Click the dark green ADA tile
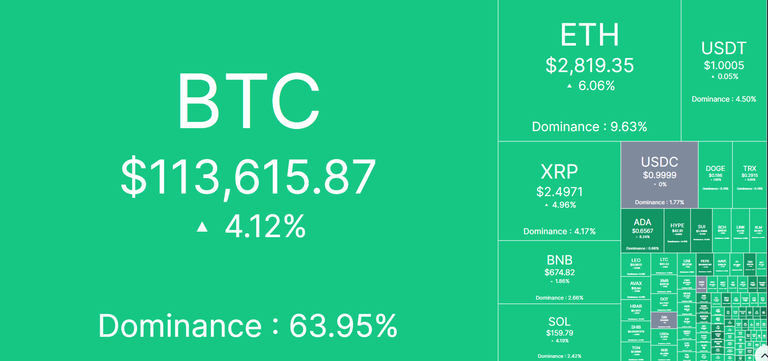The width and height of the screenshot is (768, 361). 642,231
